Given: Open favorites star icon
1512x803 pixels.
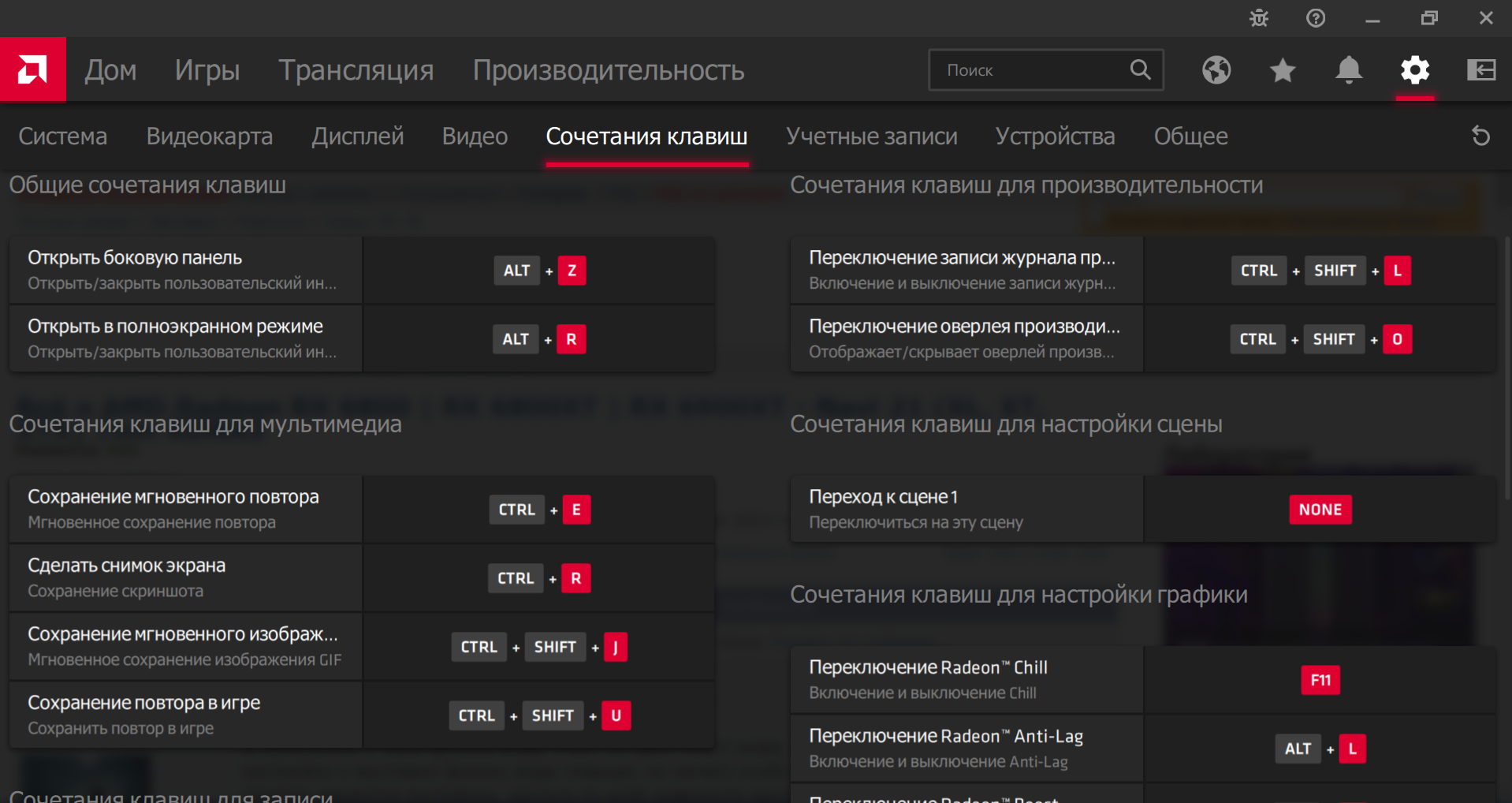Looking at the screenshot, I should coord(1283,70).
